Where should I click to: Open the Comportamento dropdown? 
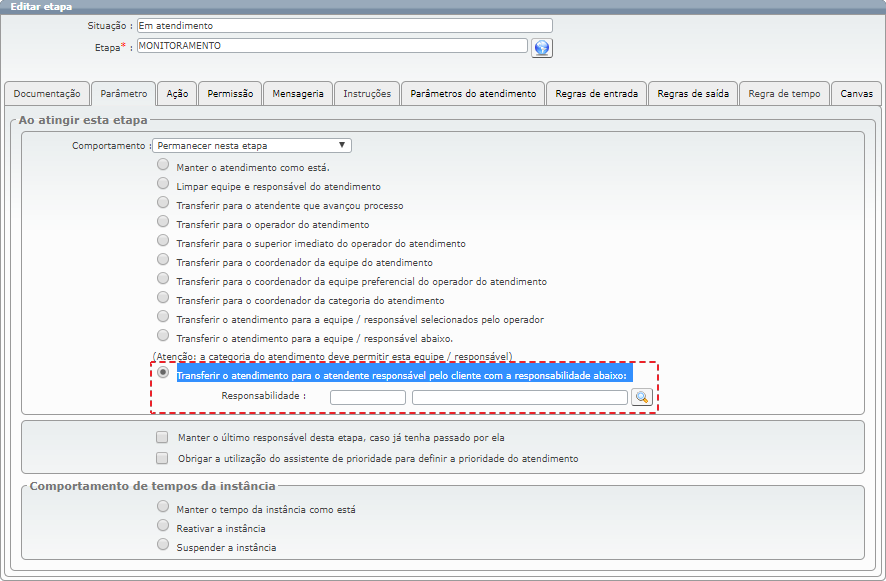coord(252,146)
